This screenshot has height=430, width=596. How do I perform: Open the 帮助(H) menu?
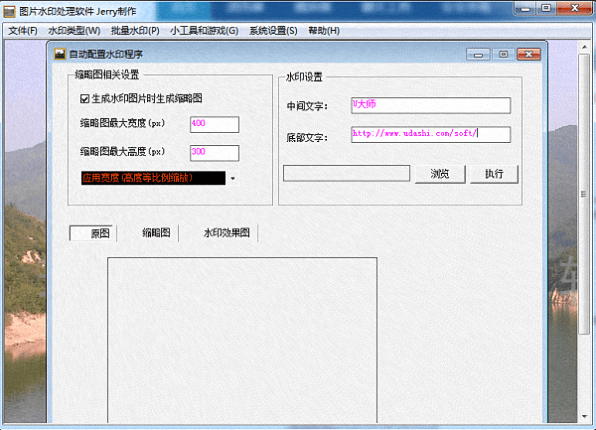[x=324, y=31]
